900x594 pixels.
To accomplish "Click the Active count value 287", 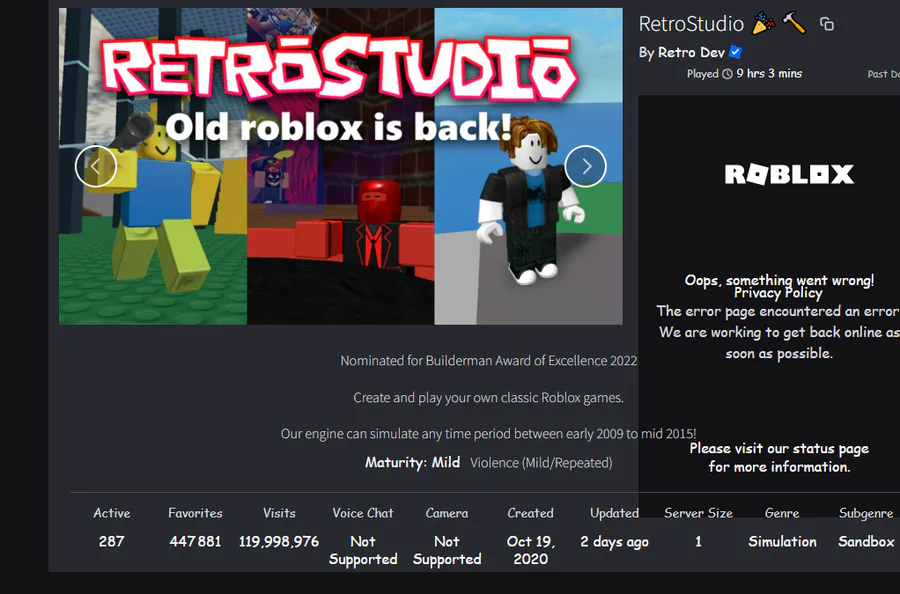I will point(111,541).
